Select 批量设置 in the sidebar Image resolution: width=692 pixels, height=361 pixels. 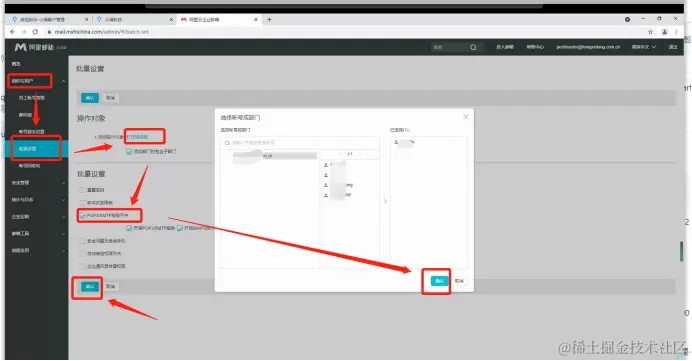(37, 149)
